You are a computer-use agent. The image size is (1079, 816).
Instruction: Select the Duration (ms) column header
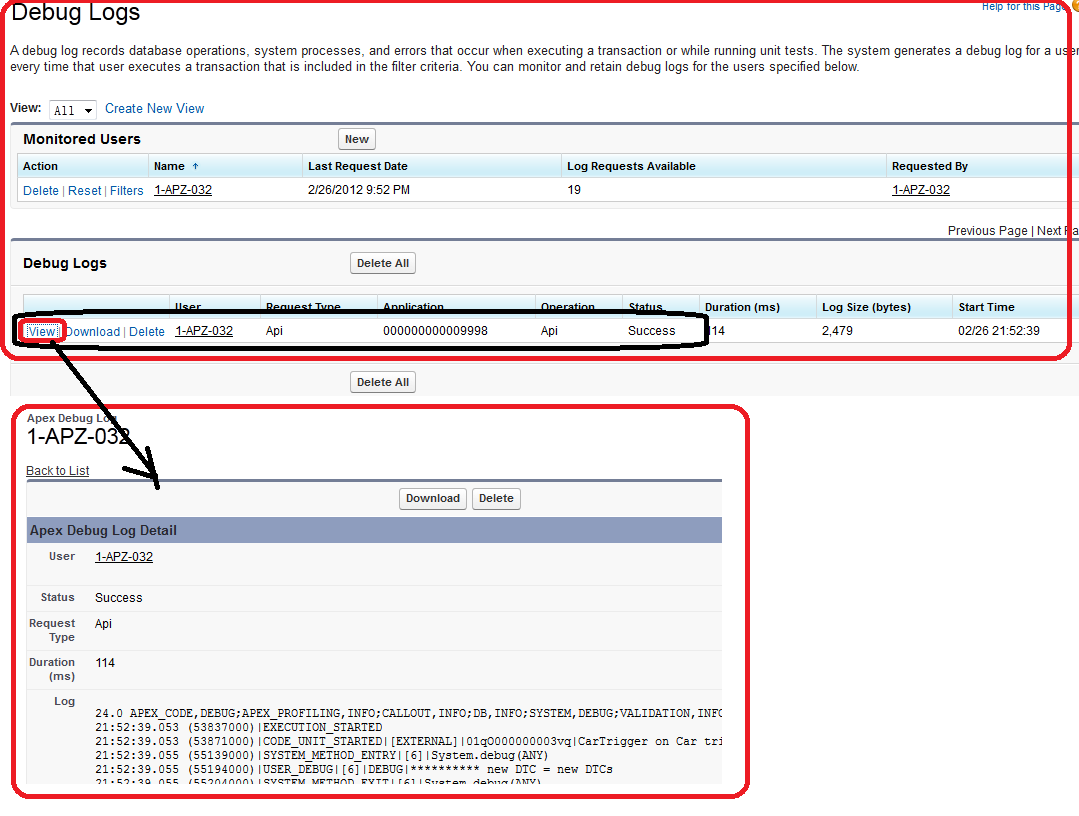743,308
